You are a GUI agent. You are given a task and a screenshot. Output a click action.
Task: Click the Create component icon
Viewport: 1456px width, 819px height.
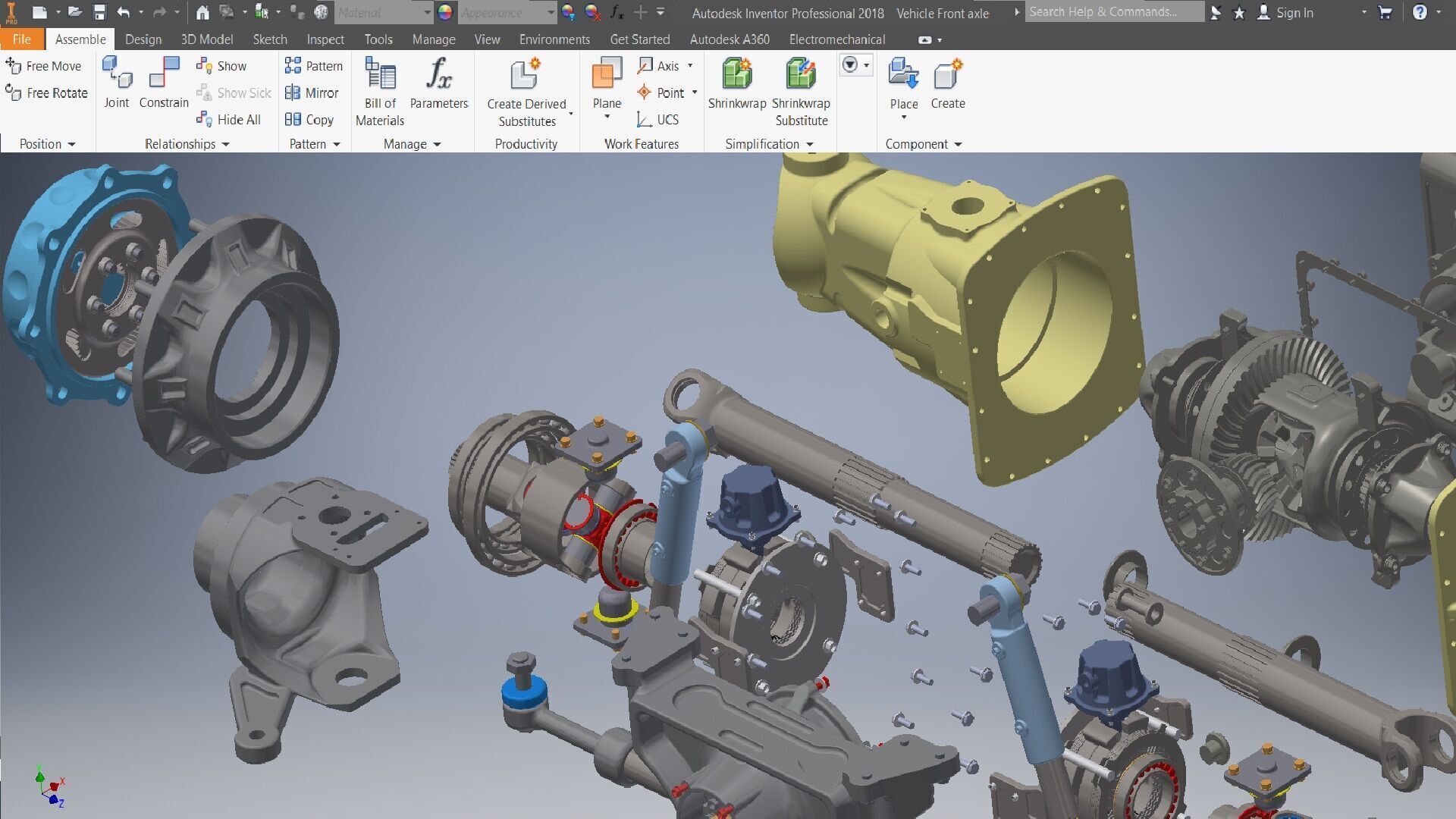point(948,74)
